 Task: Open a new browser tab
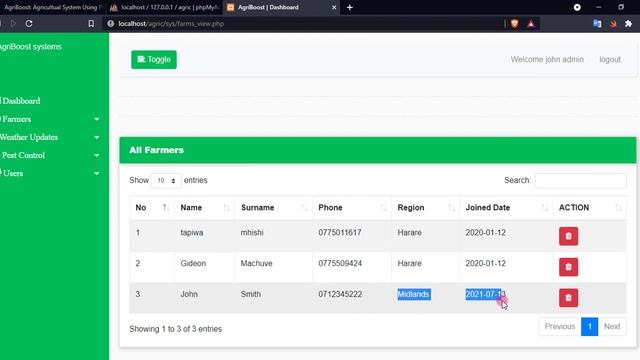pos(350,7)
